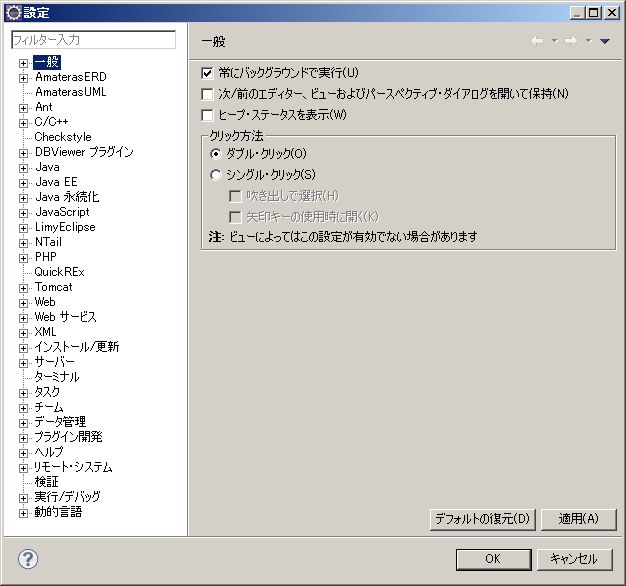Select ダブル・クリック radio button
The height and width of the screenshot is (586, 626).
point(216,154)
